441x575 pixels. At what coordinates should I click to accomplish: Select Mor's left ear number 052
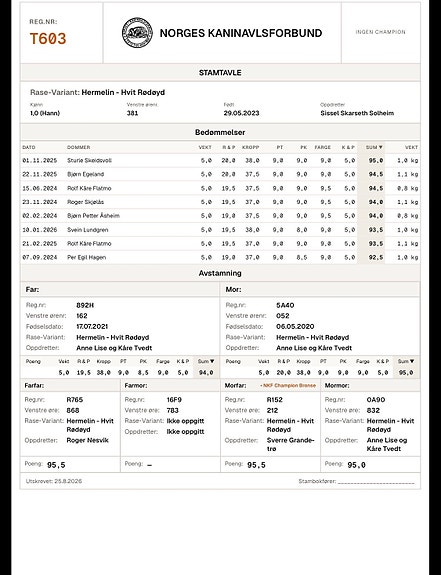click(283, 316)
